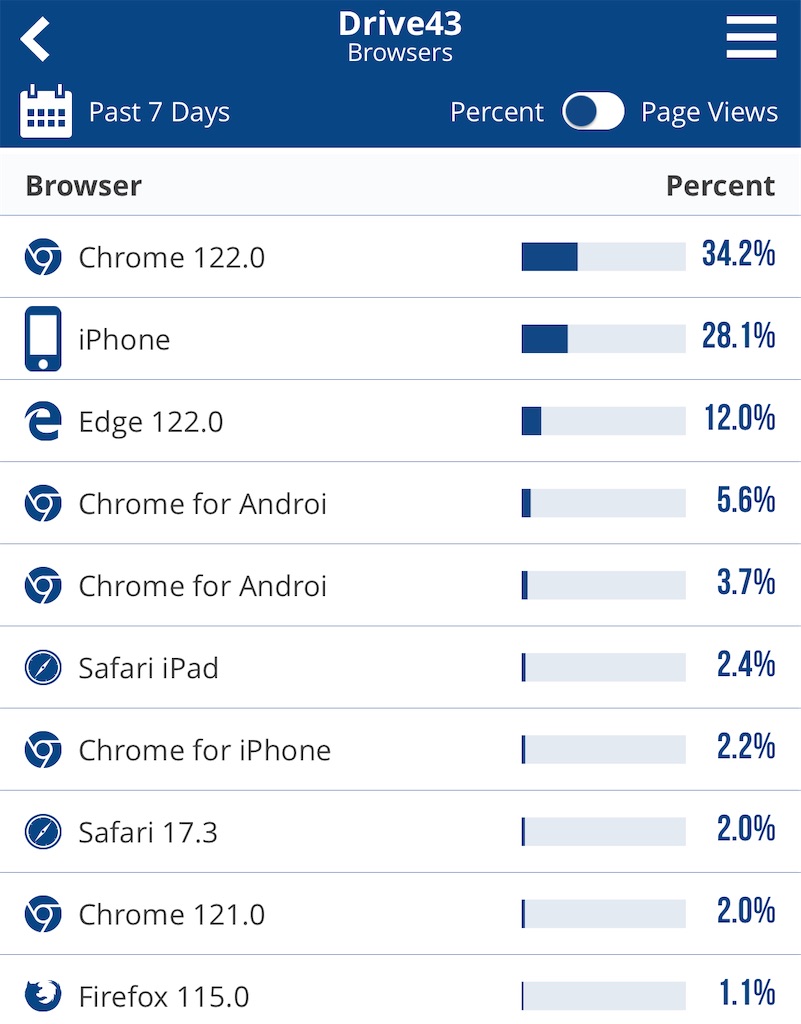The height and width of the screenshot is (1024, 801).
Task: Tap the 5.6% Chrome for Android value
Action: (746, 500)
